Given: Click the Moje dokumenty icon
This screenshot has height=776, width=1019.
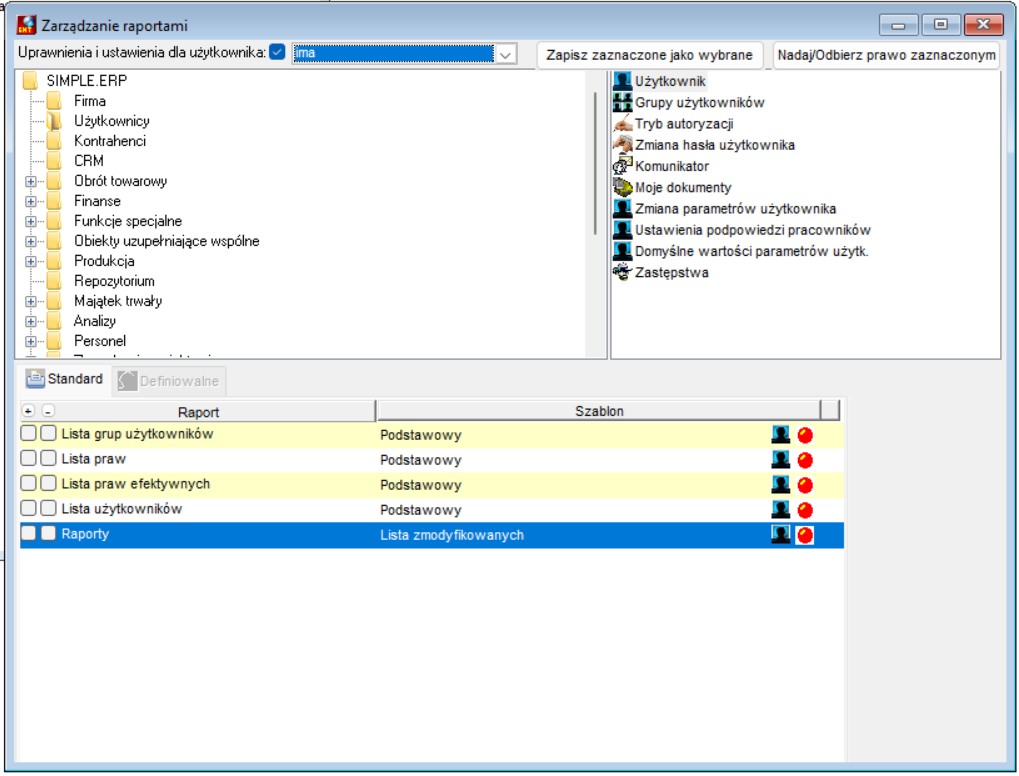Looking at the screenshot, I should click(x=622, y=187).
